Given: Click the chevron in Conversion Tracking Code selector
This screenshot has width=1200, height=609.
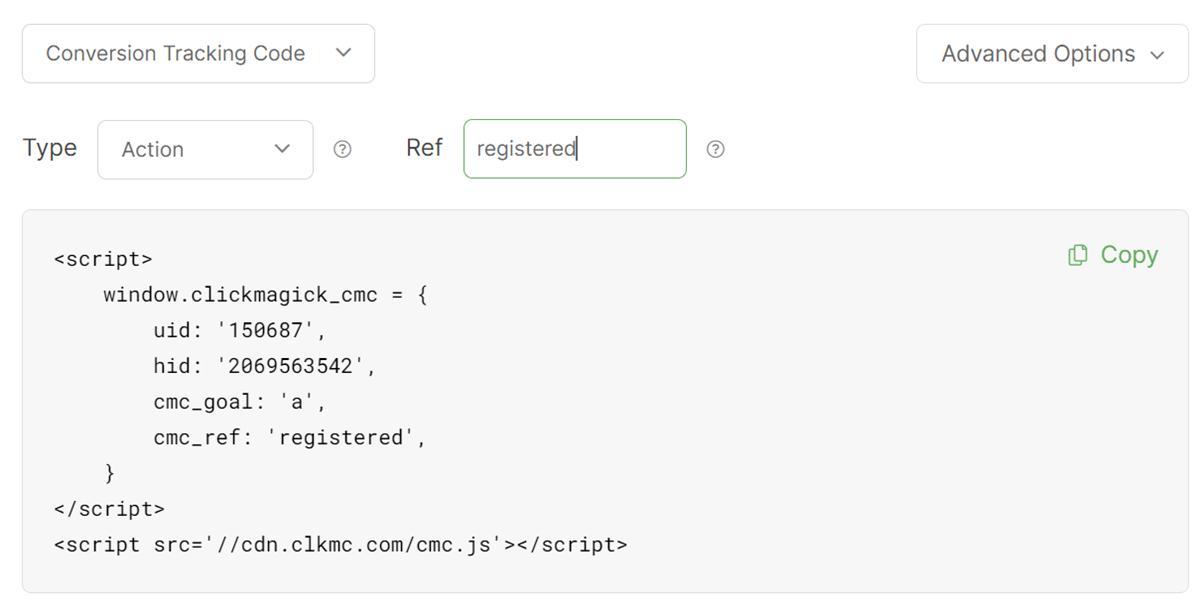Looking at the screenshot, I should point(344,53).
